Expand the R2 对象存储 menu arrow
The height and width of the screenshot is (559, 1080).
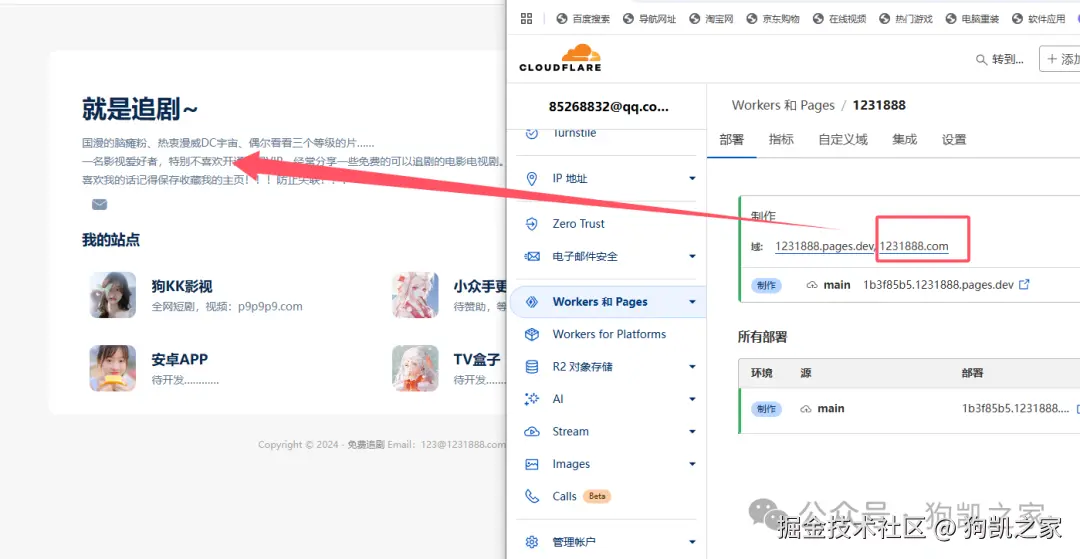coord(692,367)
